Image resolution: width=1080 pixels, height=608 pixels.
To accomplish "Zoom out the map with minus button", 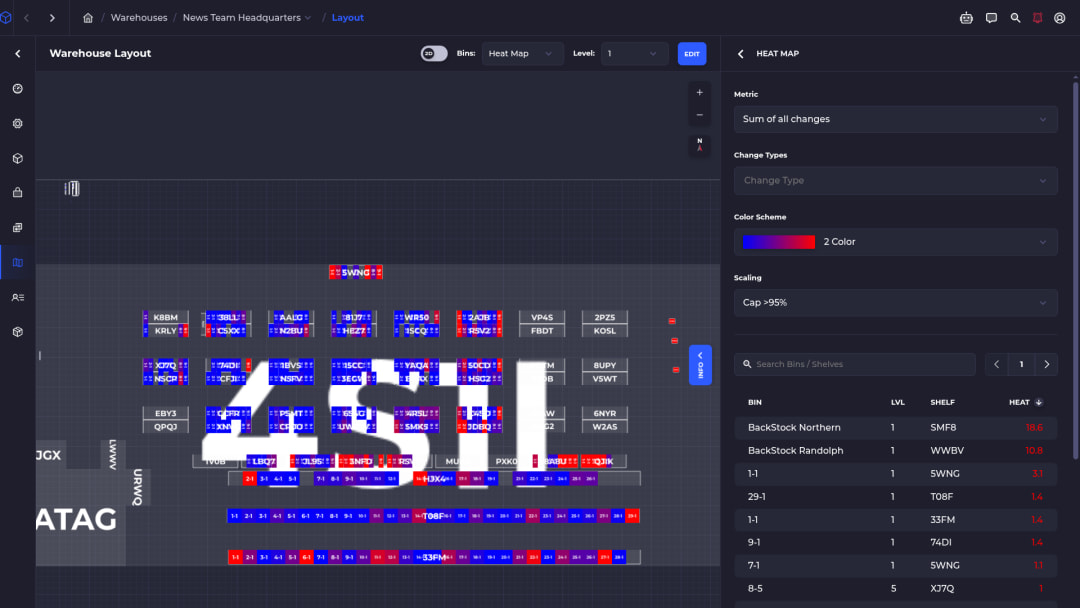I will tap(699, 115).
